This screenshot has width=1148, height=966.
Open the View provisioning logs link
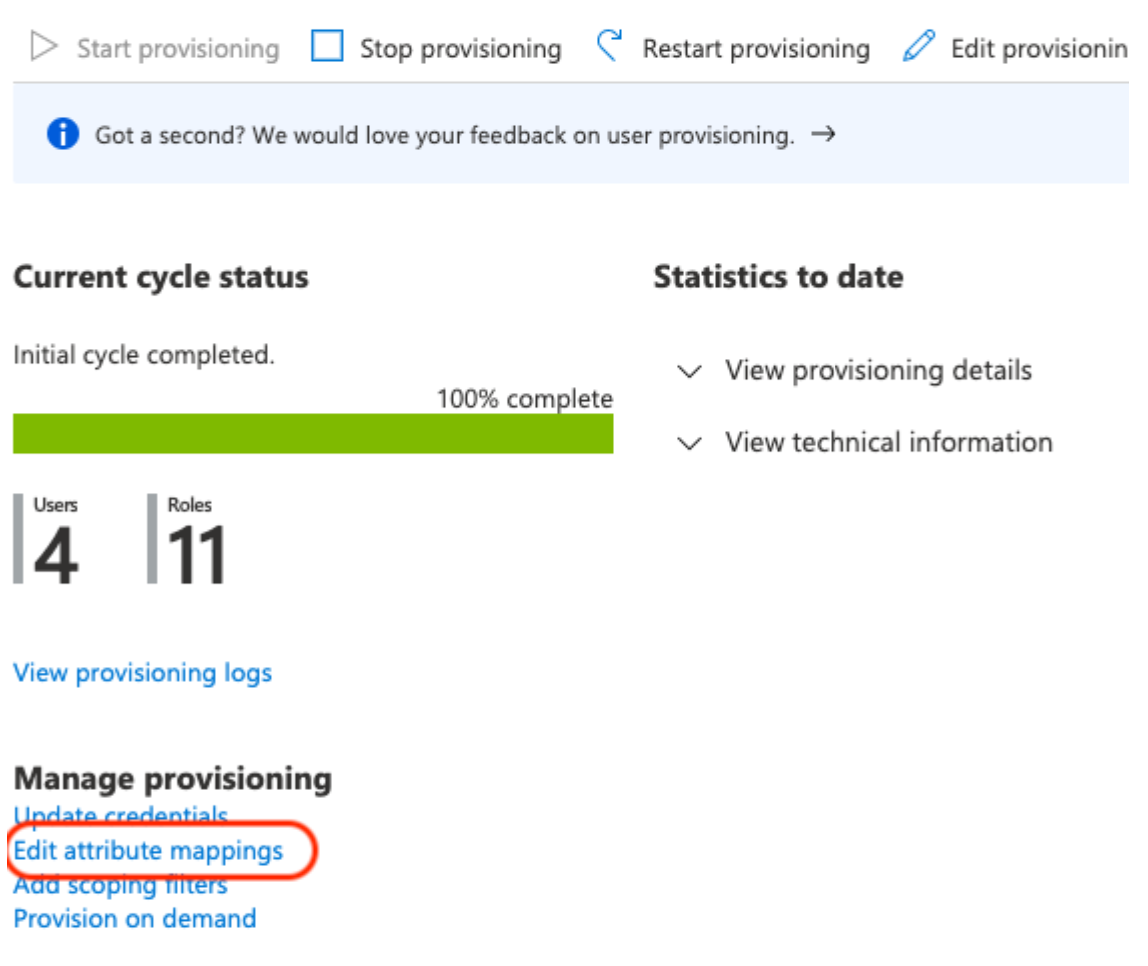pyautogui.click(x=142, y=673)
